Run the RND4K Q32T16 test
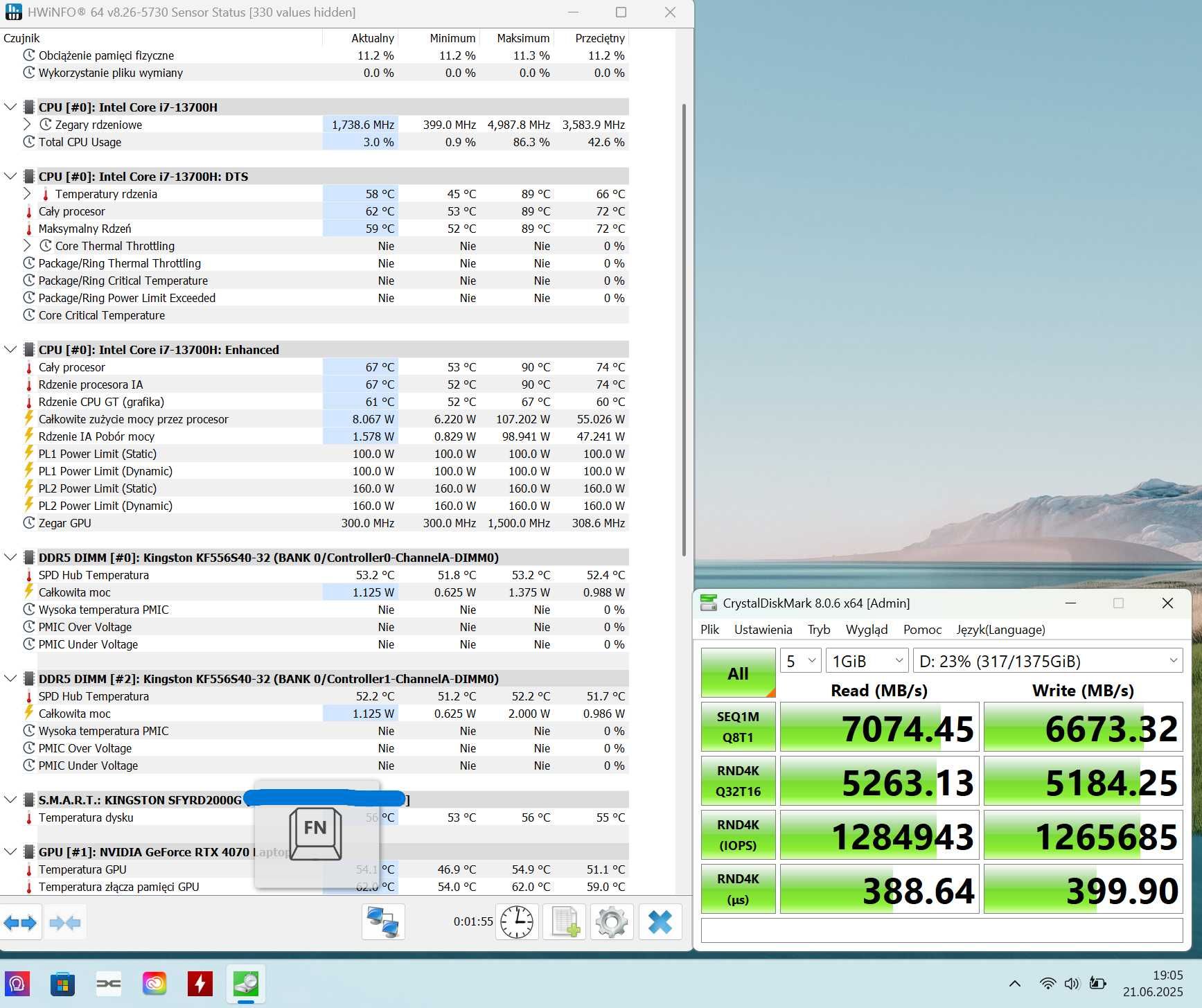1202x1008 pixels. tap(738, 781)
